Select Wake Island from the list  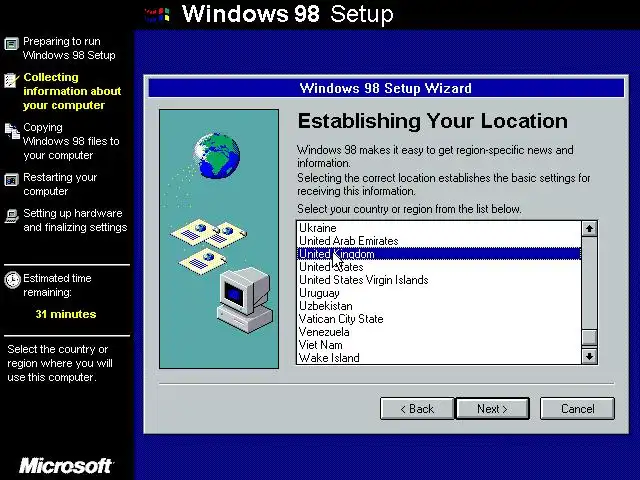tap(439, 358)
